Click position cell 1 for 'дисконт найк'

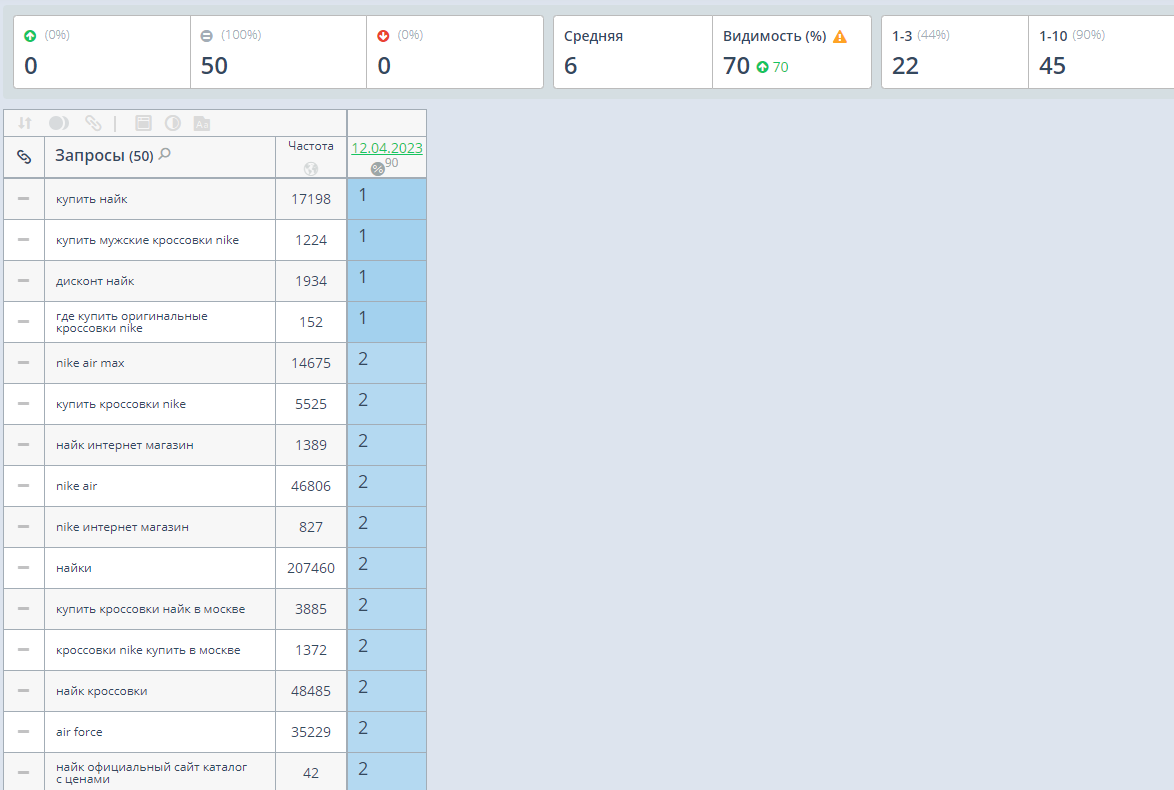pos(387,282)
